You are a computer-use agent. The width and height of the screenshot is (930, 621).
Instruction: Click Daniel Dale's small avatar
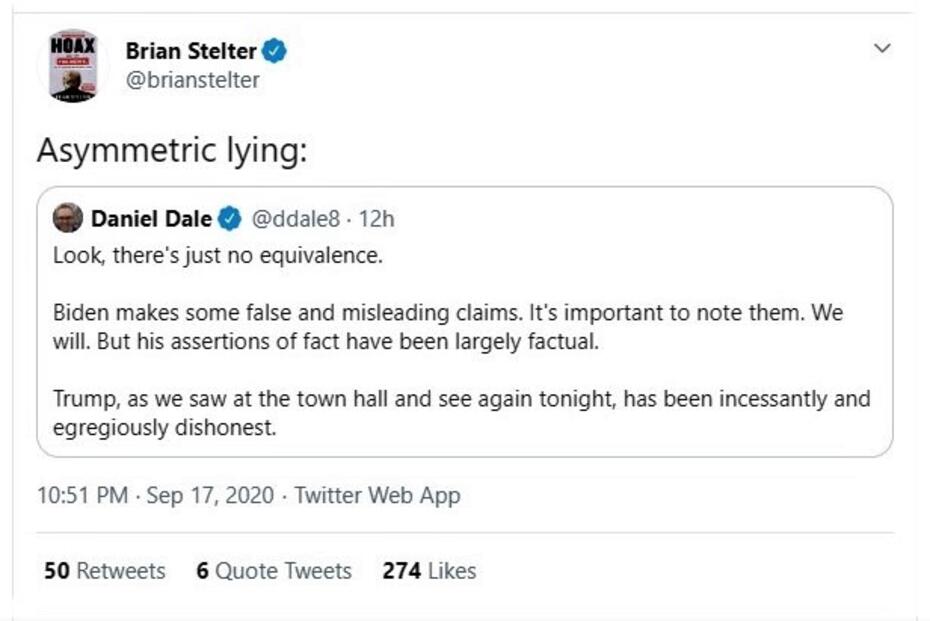point(68,217)
